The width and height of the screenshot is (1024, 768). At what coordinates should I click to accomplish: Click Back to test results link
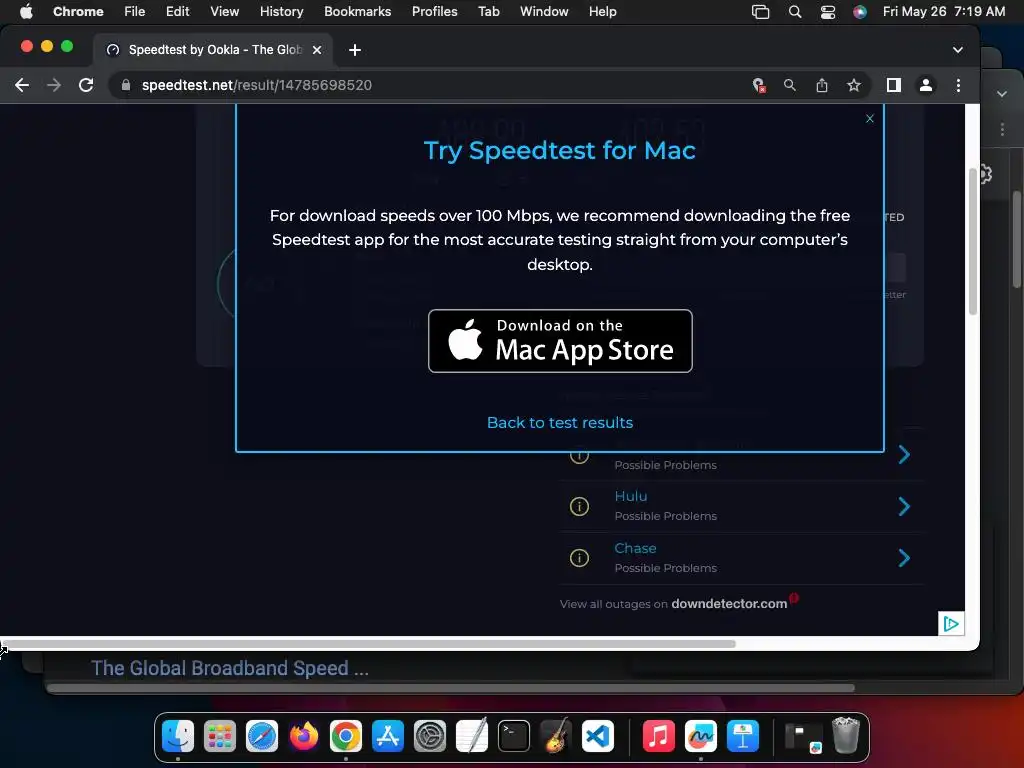point(560,423)
